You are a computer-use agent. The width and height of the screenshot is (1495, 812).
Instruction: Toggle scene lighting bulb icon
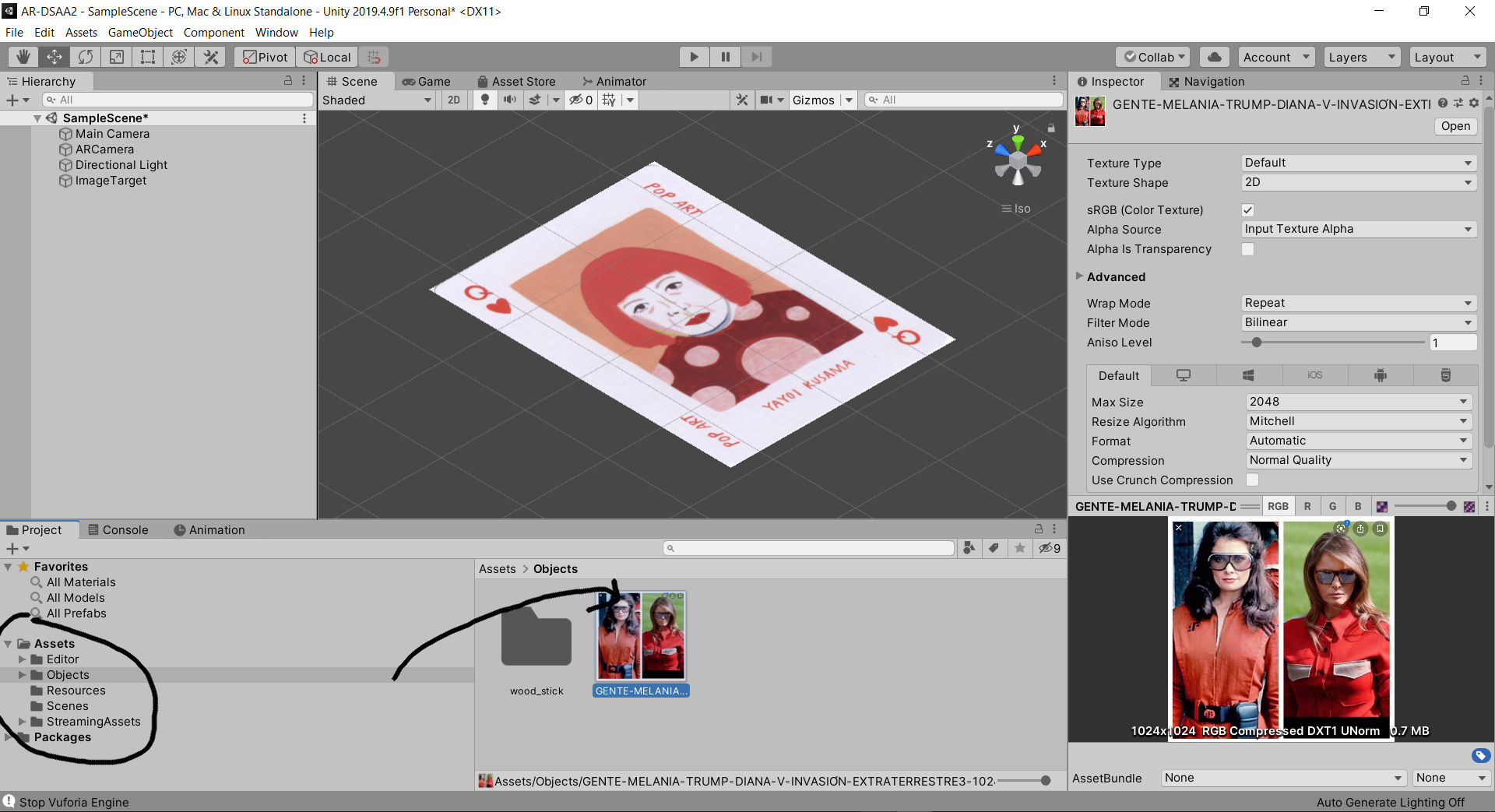tap(485, 100)
